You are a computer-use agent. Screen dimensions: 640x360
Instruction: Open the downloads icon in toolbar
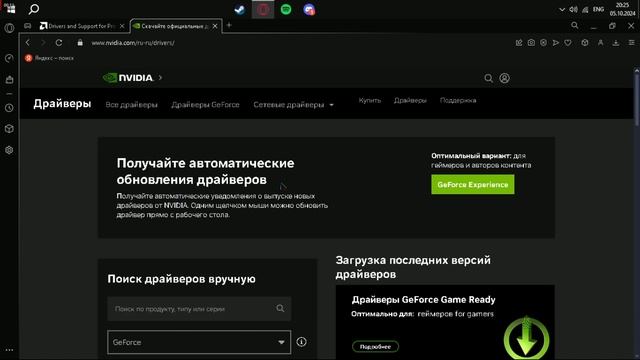616,42
